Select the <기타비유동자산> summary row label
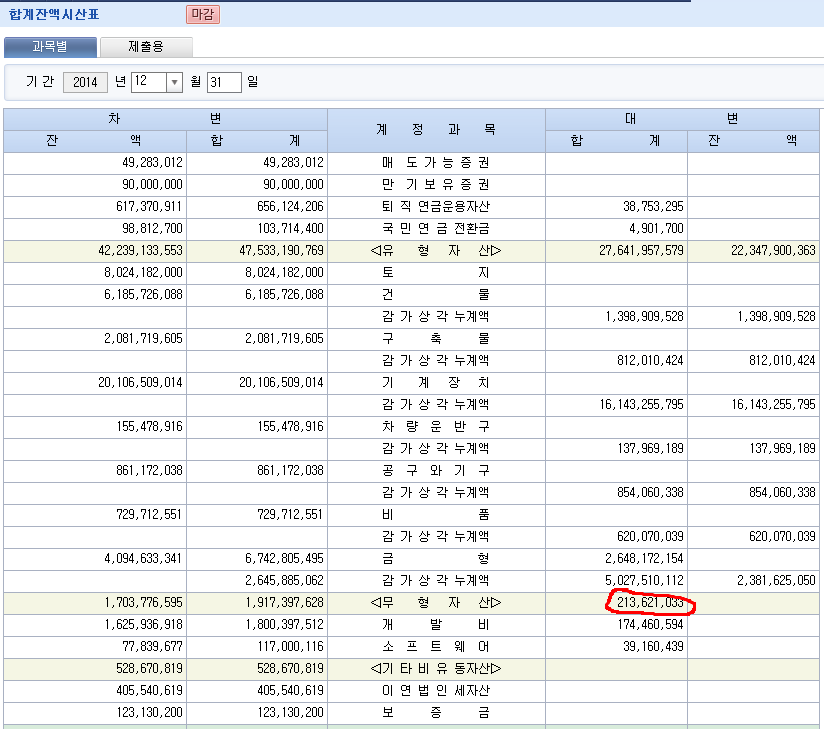The image size is (824, 729). click(436, 669)
